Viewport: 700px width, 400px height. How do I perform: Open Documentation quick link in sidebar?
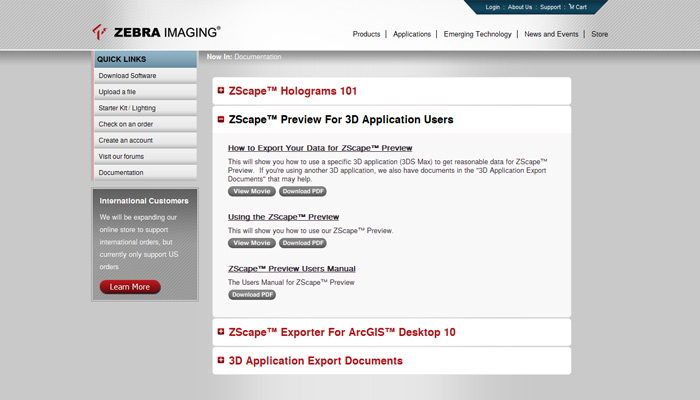click(145, 172)
